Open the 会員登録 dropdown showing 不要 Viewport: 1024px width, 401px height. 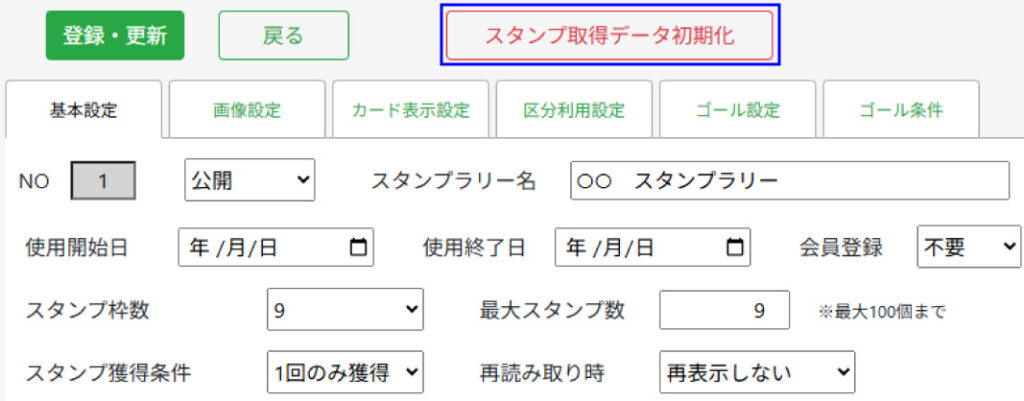(969, 247)
